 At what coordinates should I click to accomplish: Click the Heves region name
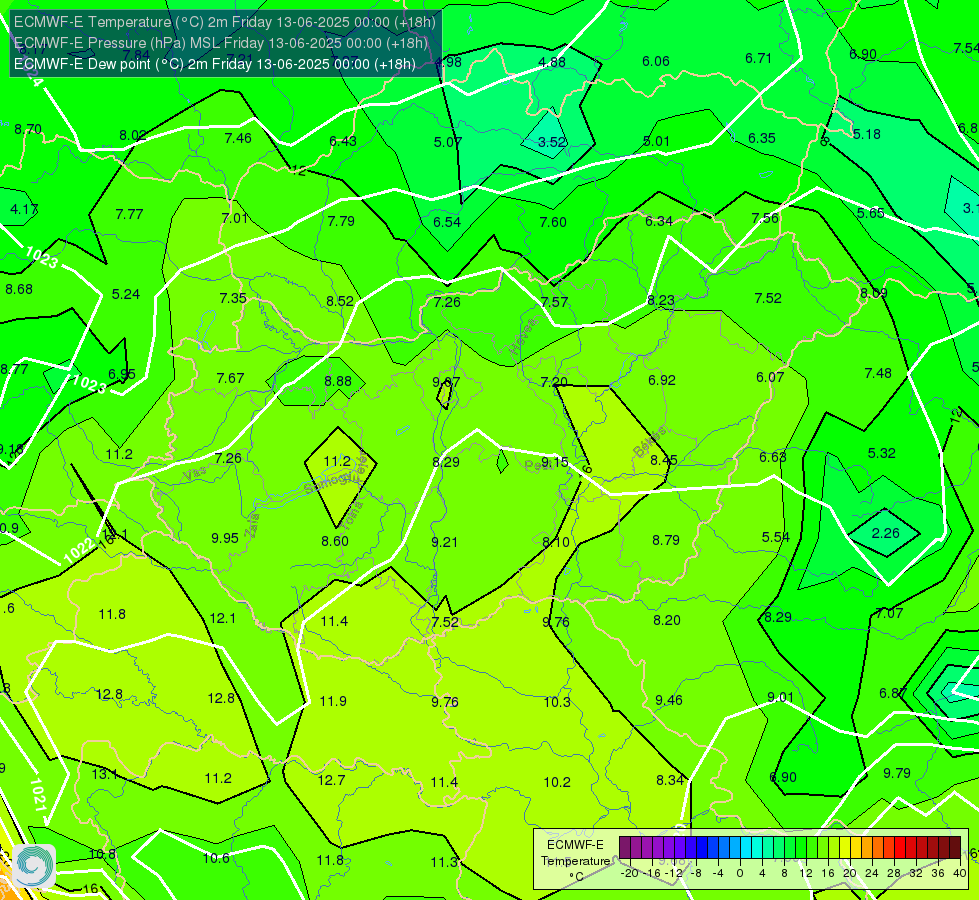523,337
